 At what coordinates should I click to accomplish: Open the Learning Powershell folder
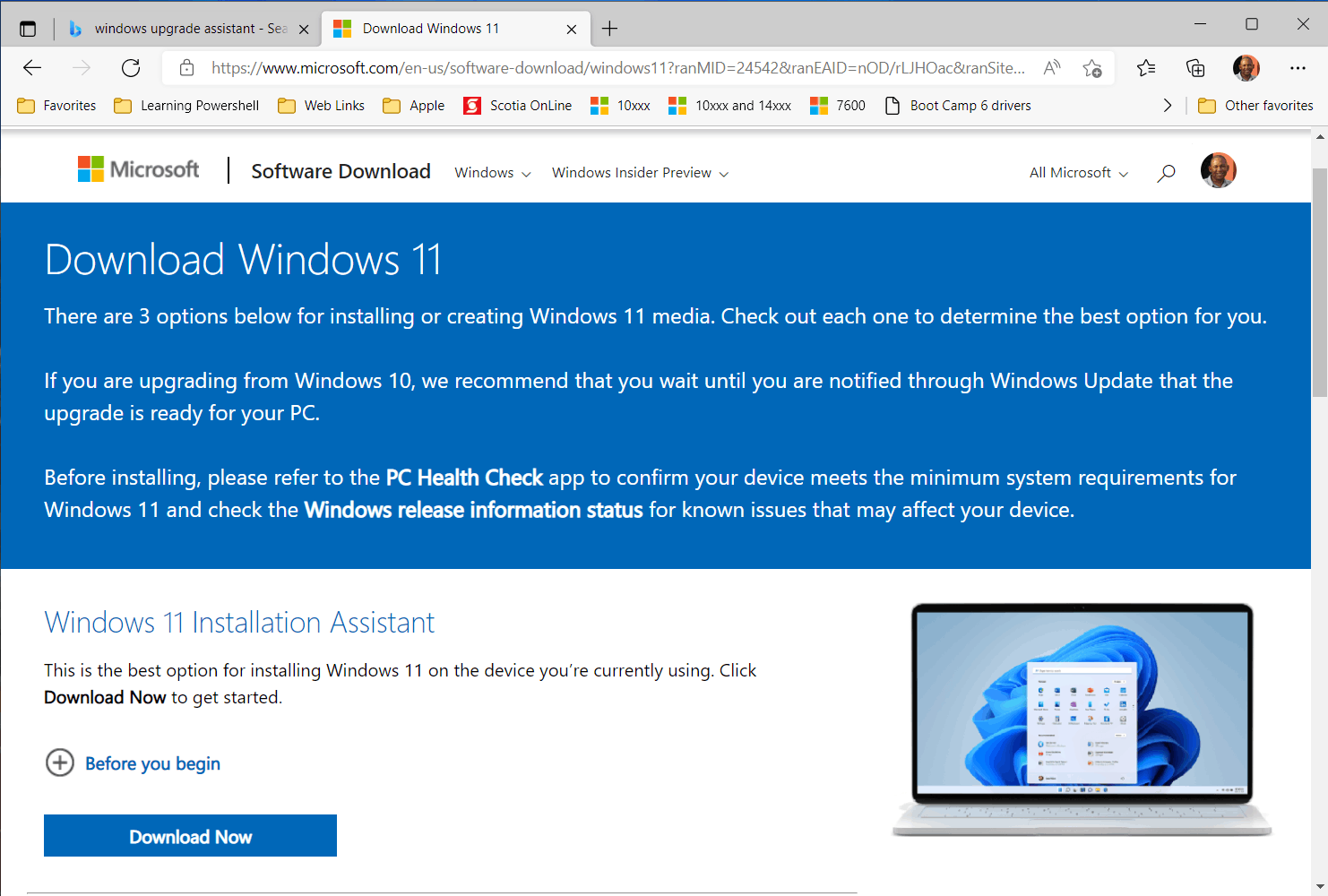[186, 106]
